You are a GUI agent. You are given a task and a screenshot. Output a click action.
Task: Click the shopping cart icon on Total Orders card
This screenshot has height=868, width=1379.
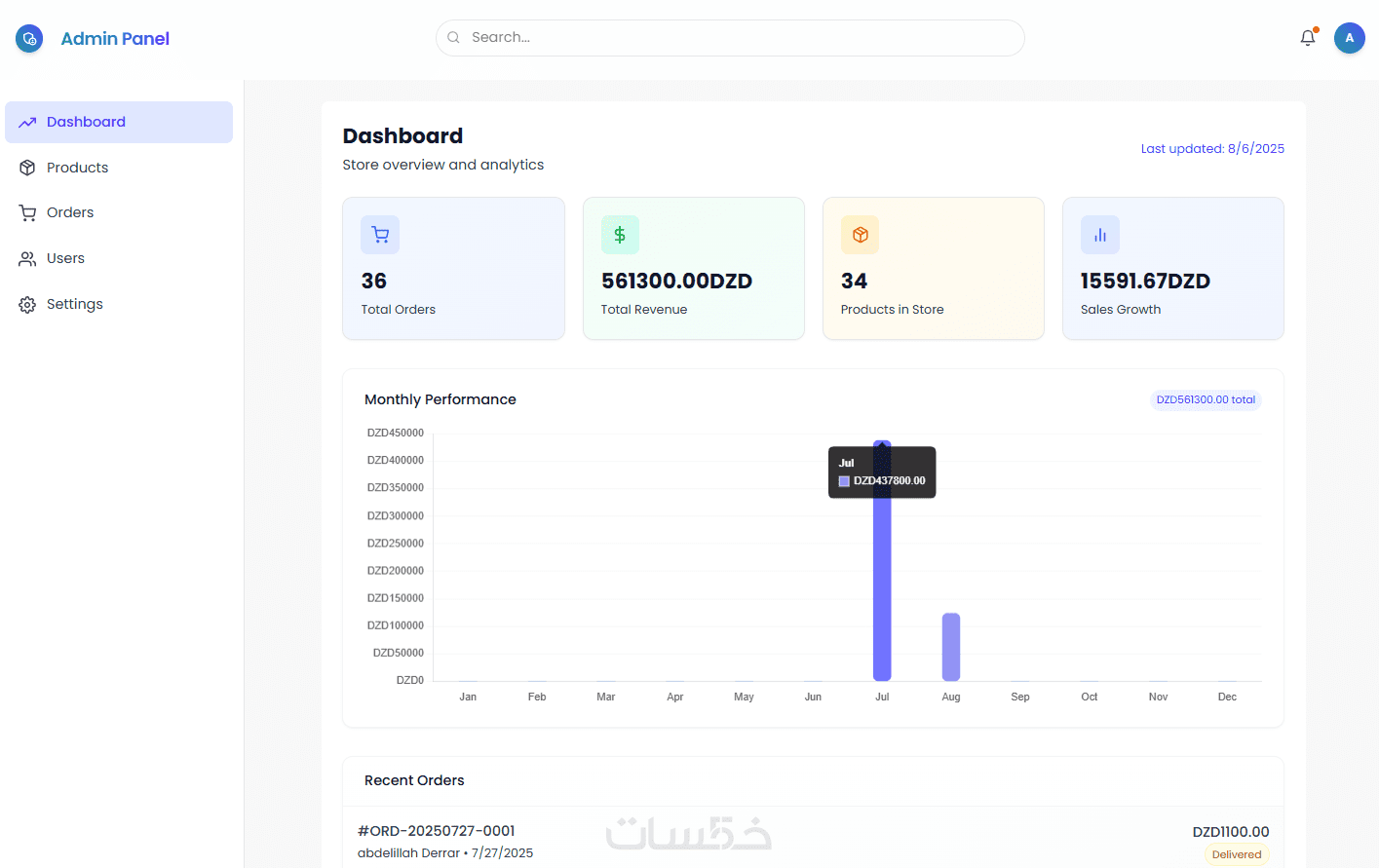(x=380, y=235)
